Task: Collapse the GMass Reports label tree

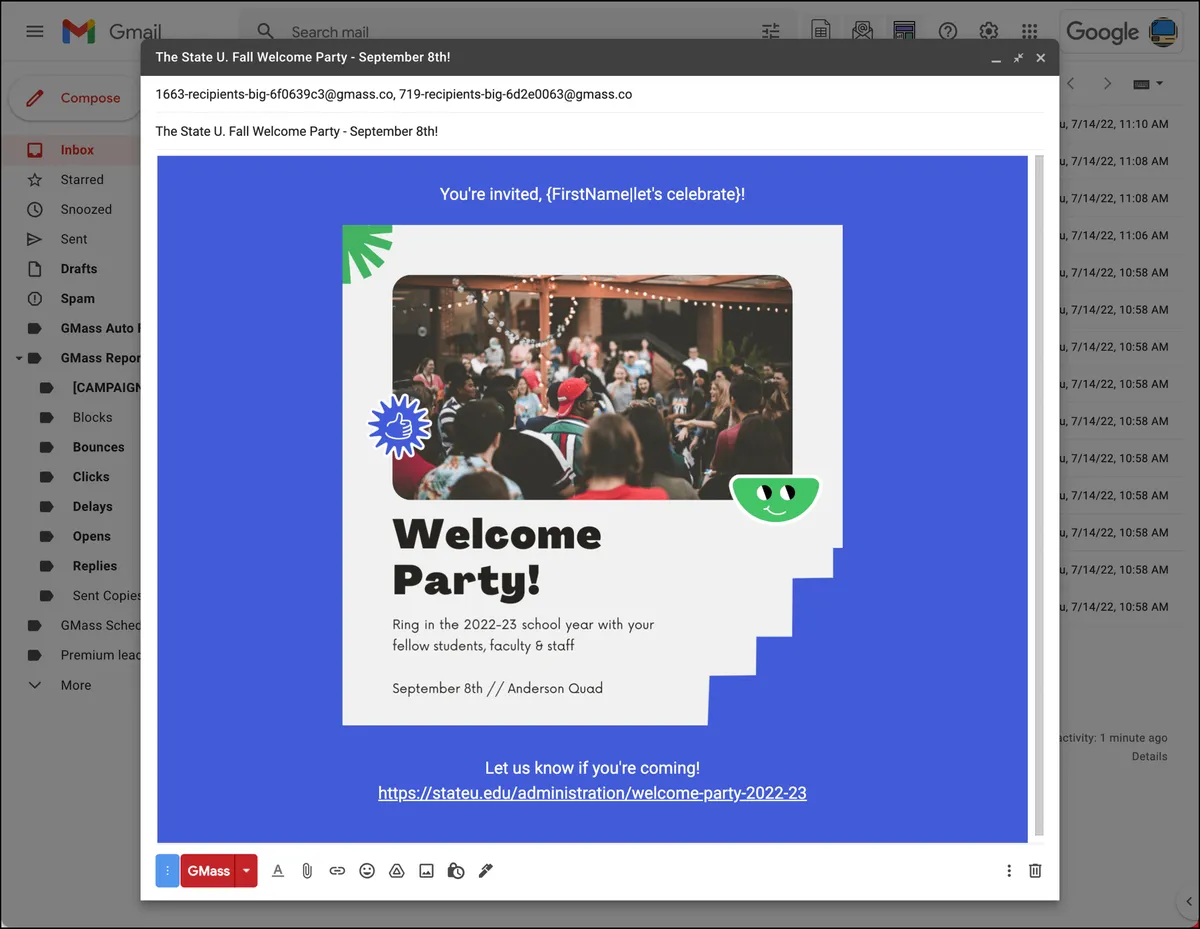Action: (x=18, y=358)
